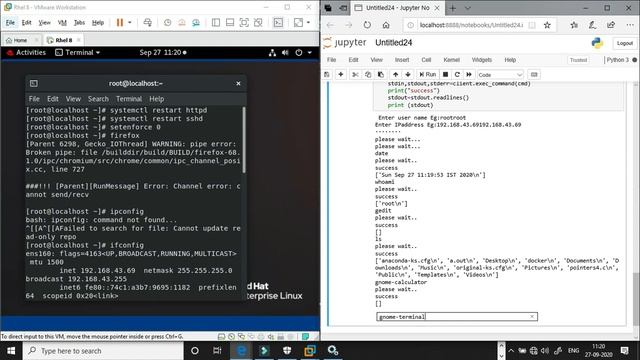Open Terminal menu in terminal window menubar
The width and height of the screenshot is (640, 360).
tap(129, 99)
